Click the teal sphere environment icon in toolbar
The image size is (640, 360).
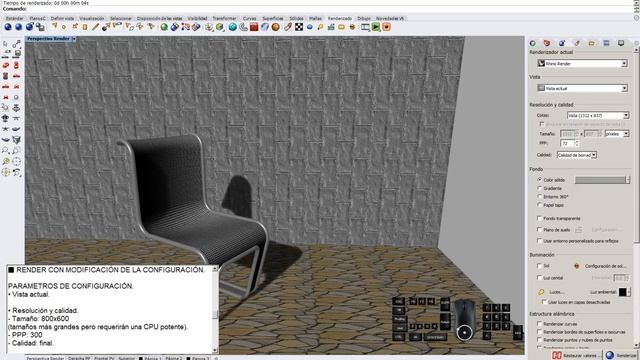point(233,27)
